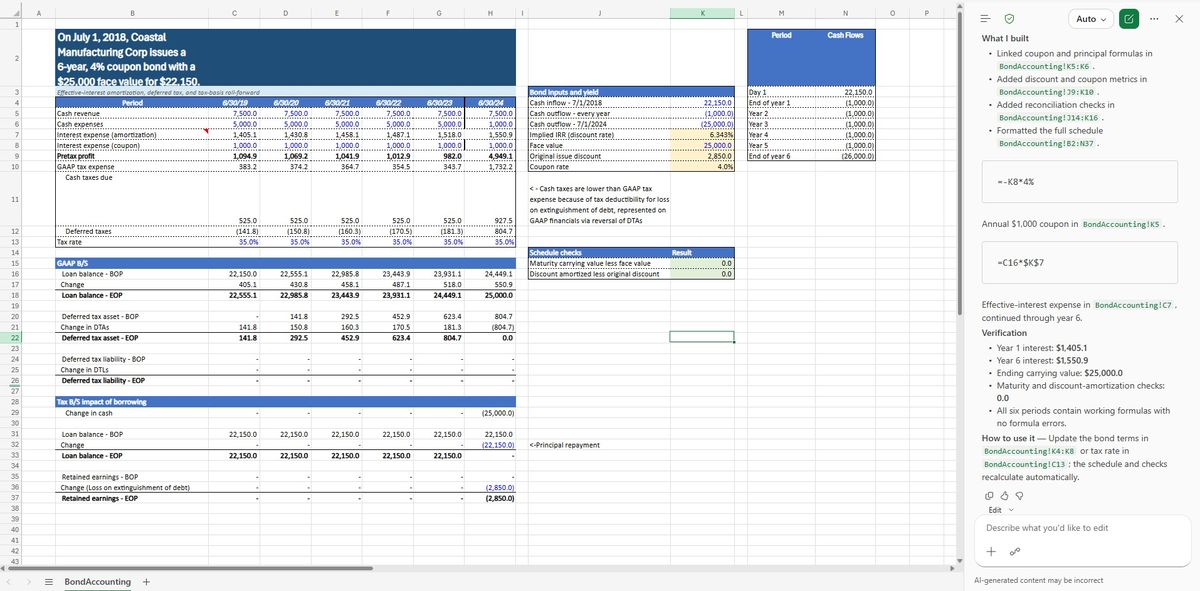Viewport: 1200px width, 591px height.
Task: Click the connector icon in prompt box
Action: pos(1014,551)
